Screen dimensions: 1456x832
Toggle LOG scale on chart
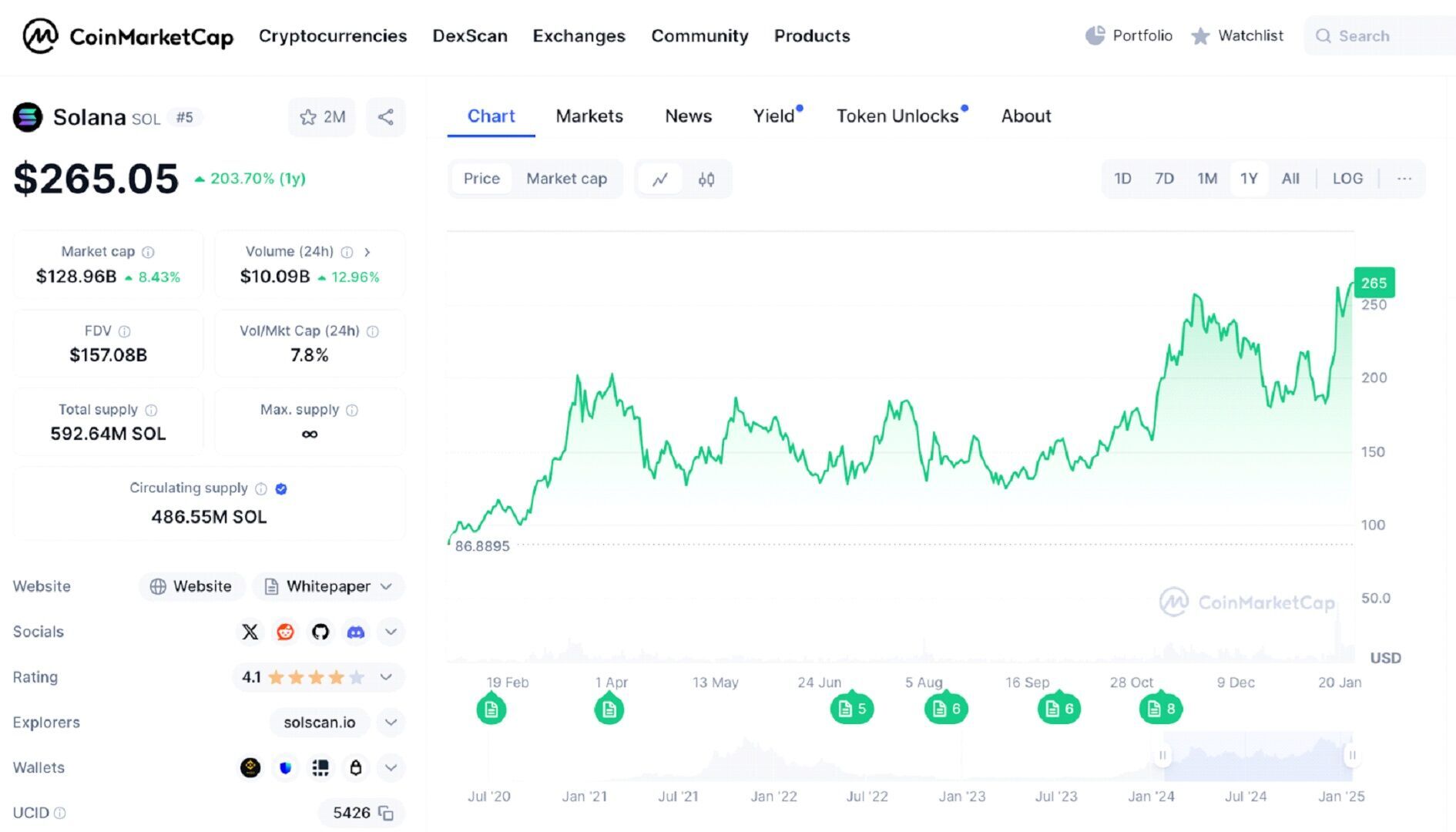point(1348,179)
